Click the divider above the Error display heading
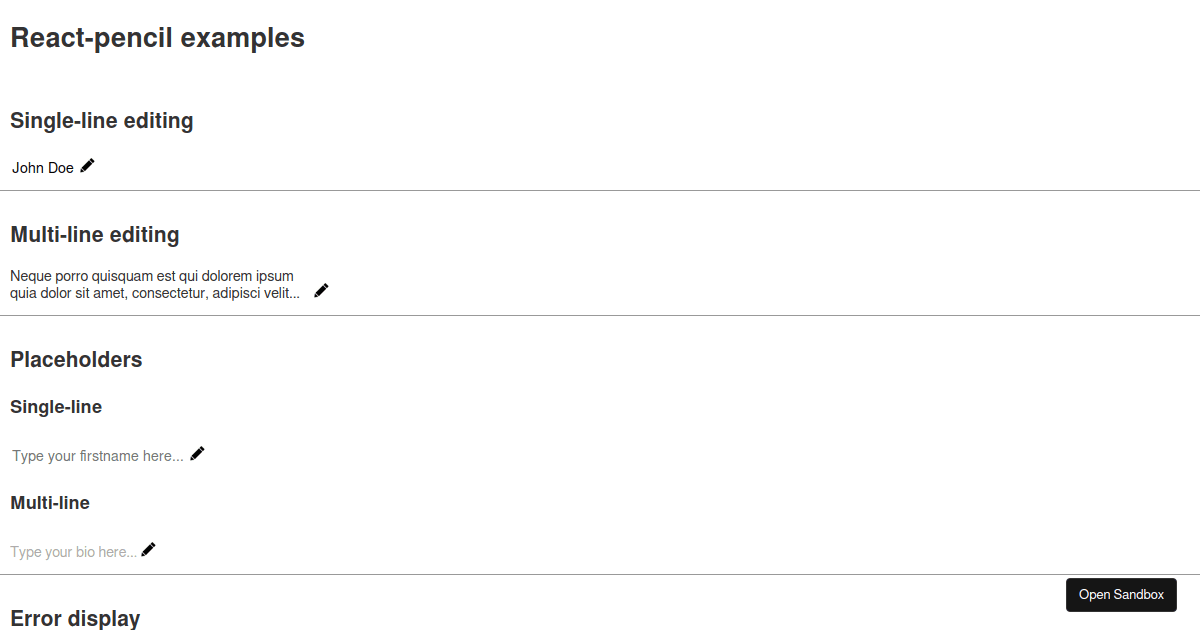Screen dimensions: 1200x630 (500, 574)
